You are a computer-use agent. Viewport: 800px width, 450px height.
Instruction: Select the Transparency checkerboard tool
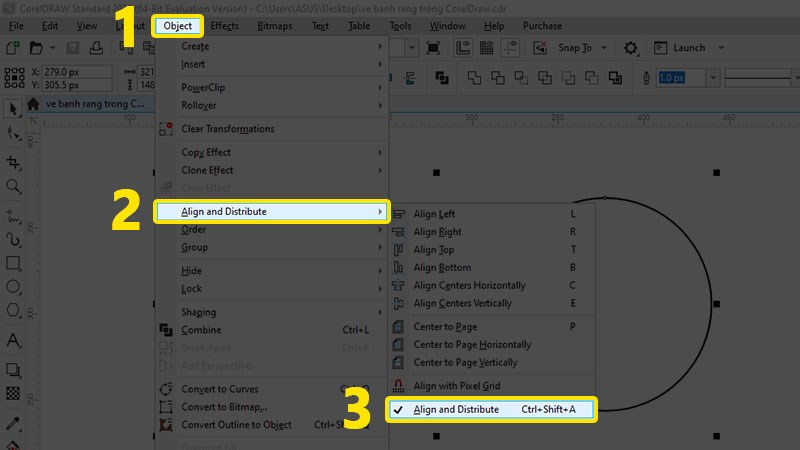click(x=13, y=393)
